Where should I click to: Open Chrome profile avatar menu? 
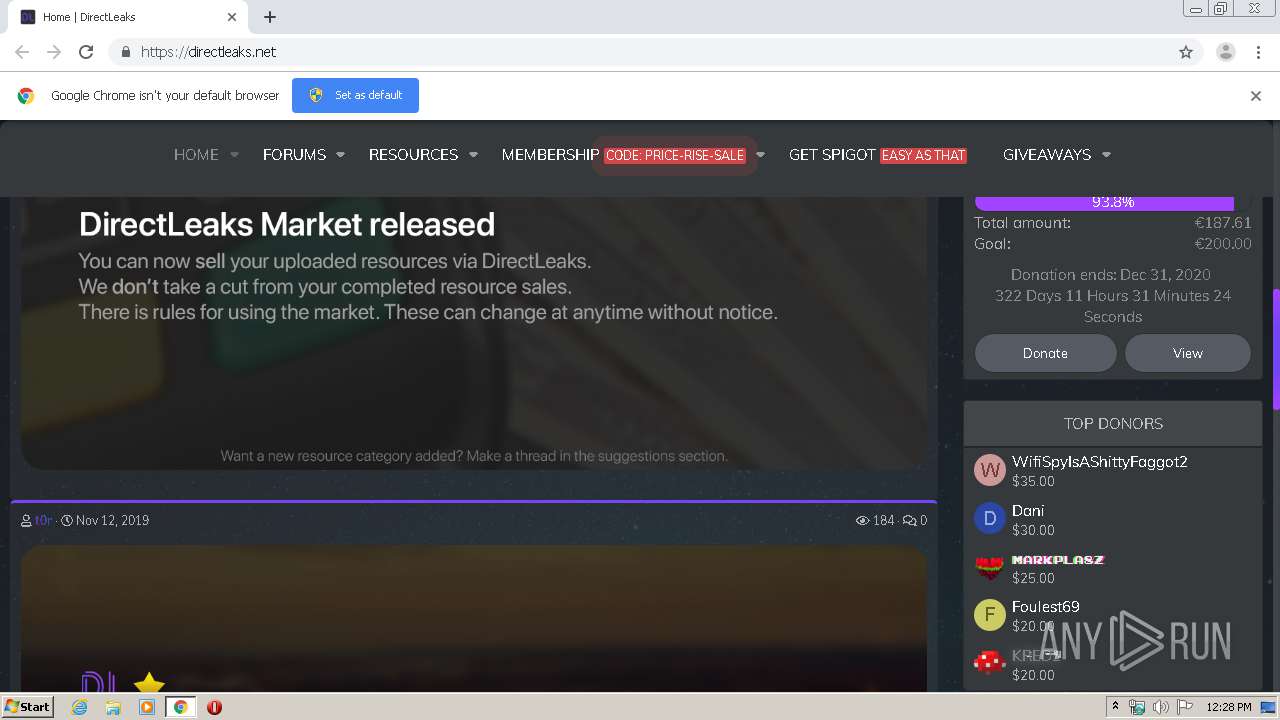click(x=1226, y=52)
